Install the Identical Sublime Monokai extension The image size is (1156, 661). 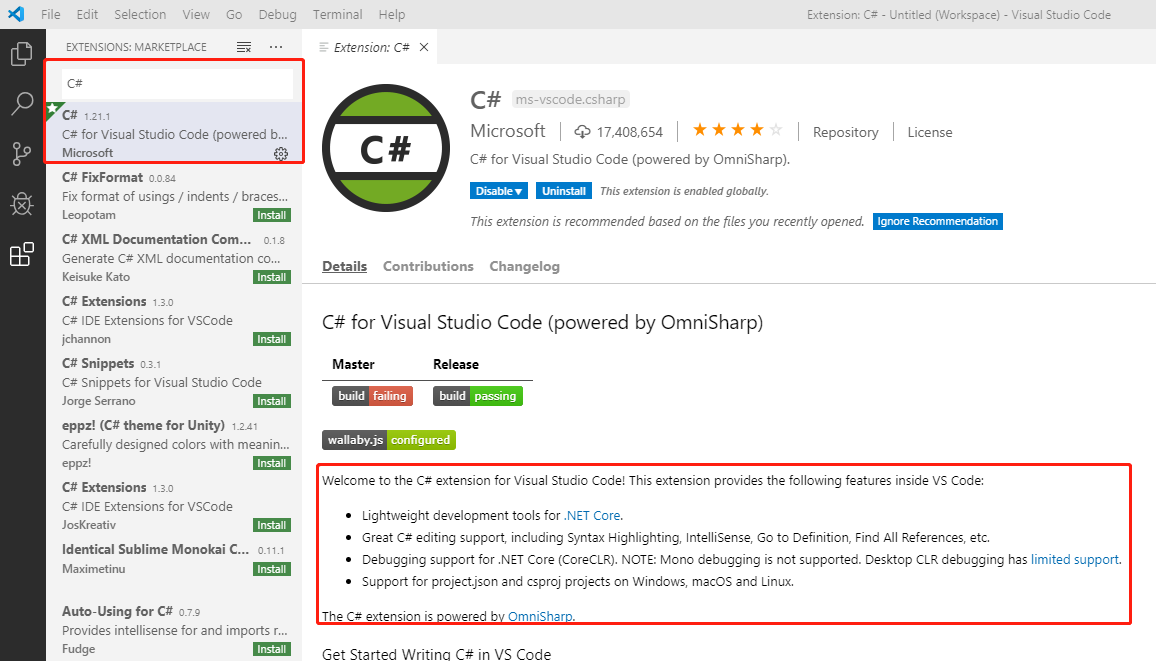tap(272, 569)
